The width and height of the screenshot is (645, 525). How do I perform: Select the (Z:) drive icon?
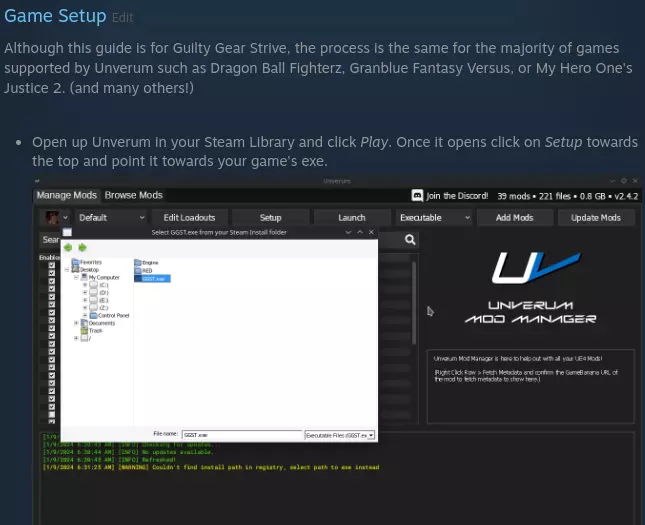(x=93, y=308)
